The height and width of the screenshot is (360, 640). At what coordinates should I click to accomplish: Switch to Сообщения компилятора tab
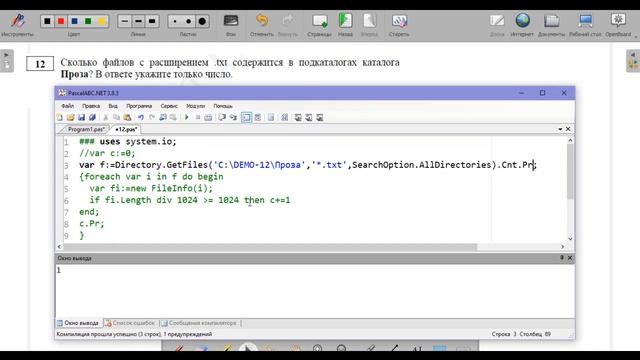(199, 323)
